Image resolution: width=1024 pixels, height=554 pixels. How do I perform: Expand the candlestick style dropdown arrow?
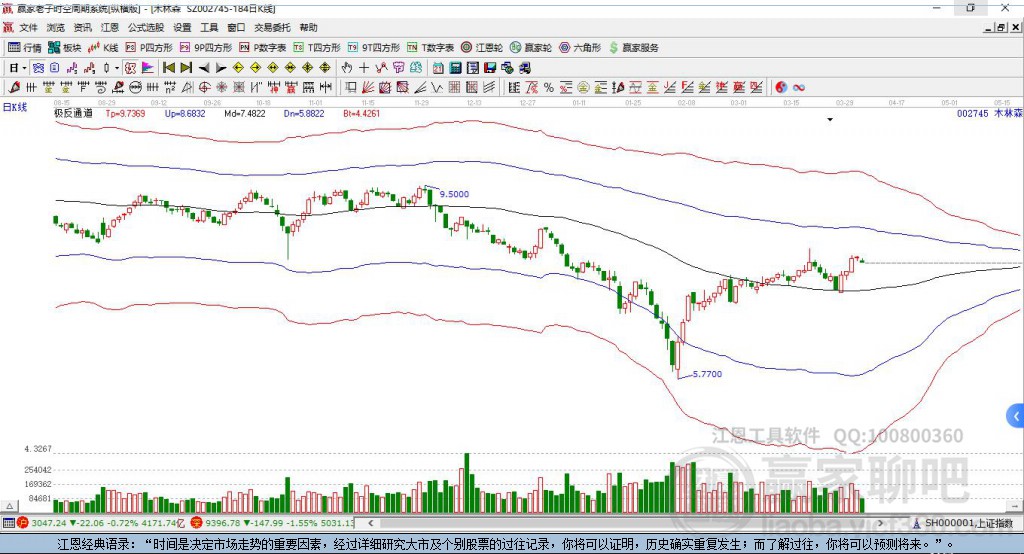[x=117, y=68]
